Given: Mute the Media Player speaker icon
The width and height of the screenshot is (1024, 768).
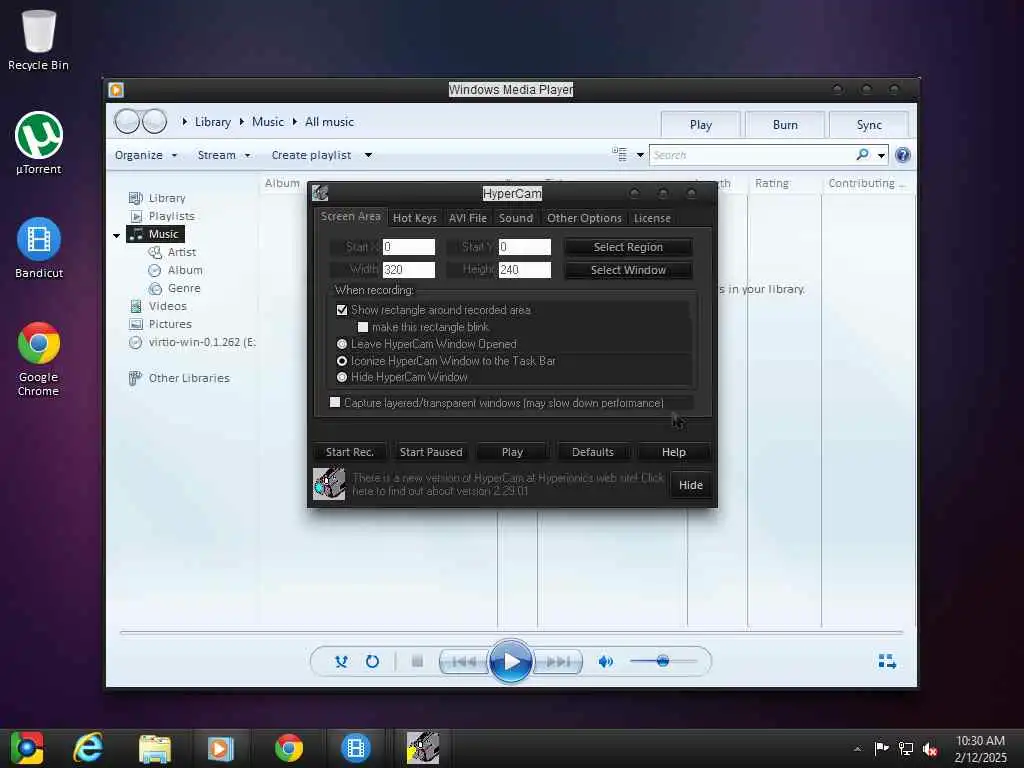Looking at the screenshot, I should [605, 662].
